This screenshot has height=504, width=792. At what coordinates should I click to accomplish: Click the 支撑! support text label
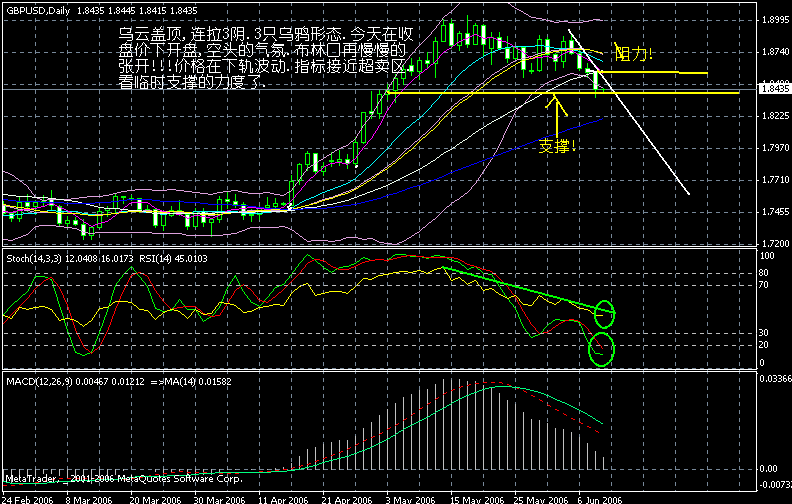pos(558,146)
